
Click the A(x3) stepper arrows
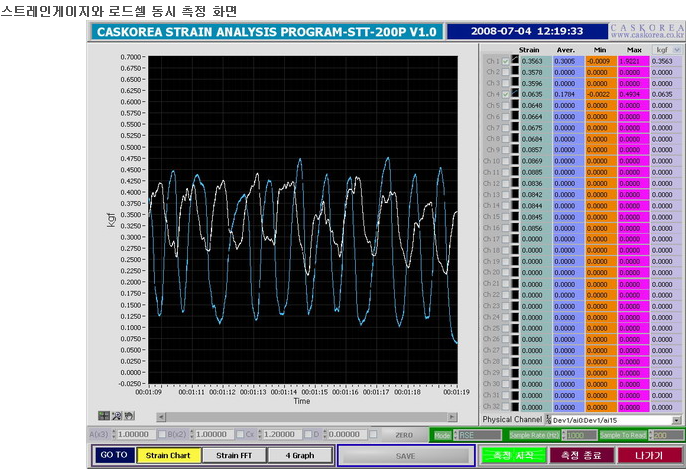pos(114,434)
